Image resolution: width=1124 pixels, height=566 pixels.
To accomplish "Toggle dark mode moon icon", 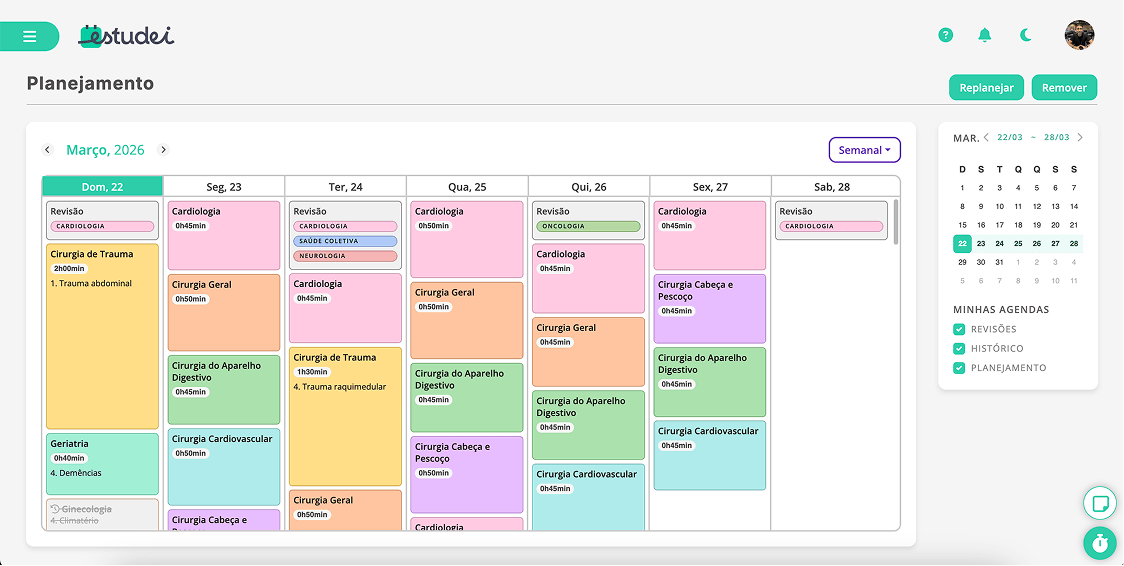I will (x=1026, y=35).
